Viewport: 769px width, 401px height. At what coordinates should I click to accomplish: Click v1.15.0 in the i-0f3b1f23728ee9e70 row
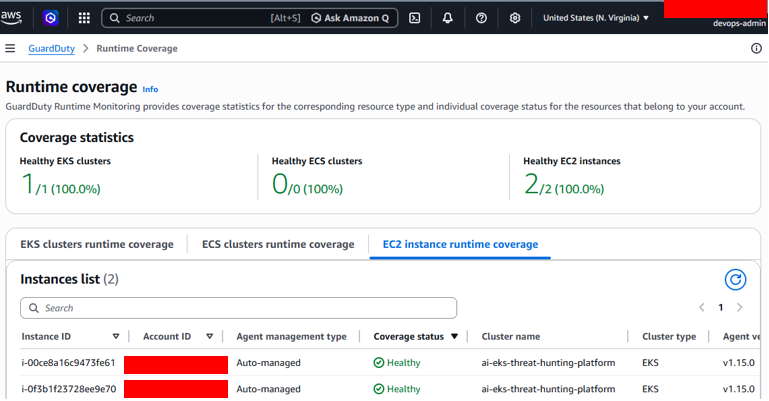[739, 389]
